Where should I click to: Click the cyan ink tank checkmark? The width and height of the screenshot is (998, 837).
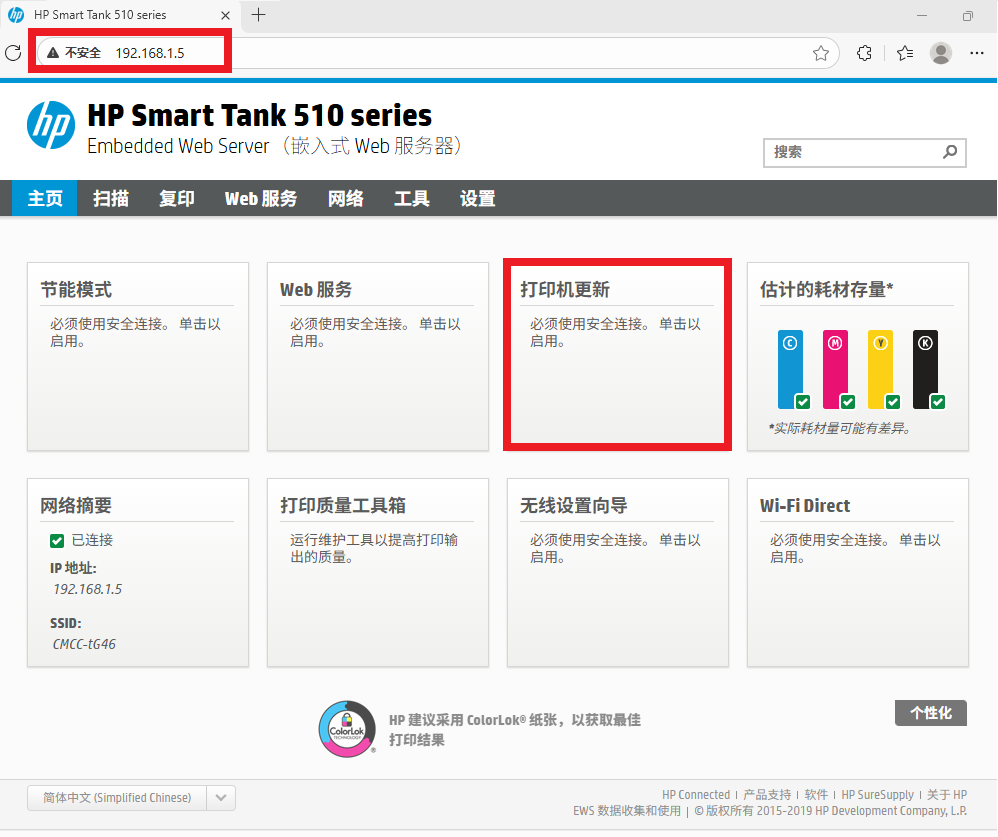click(x=802, y=402)
